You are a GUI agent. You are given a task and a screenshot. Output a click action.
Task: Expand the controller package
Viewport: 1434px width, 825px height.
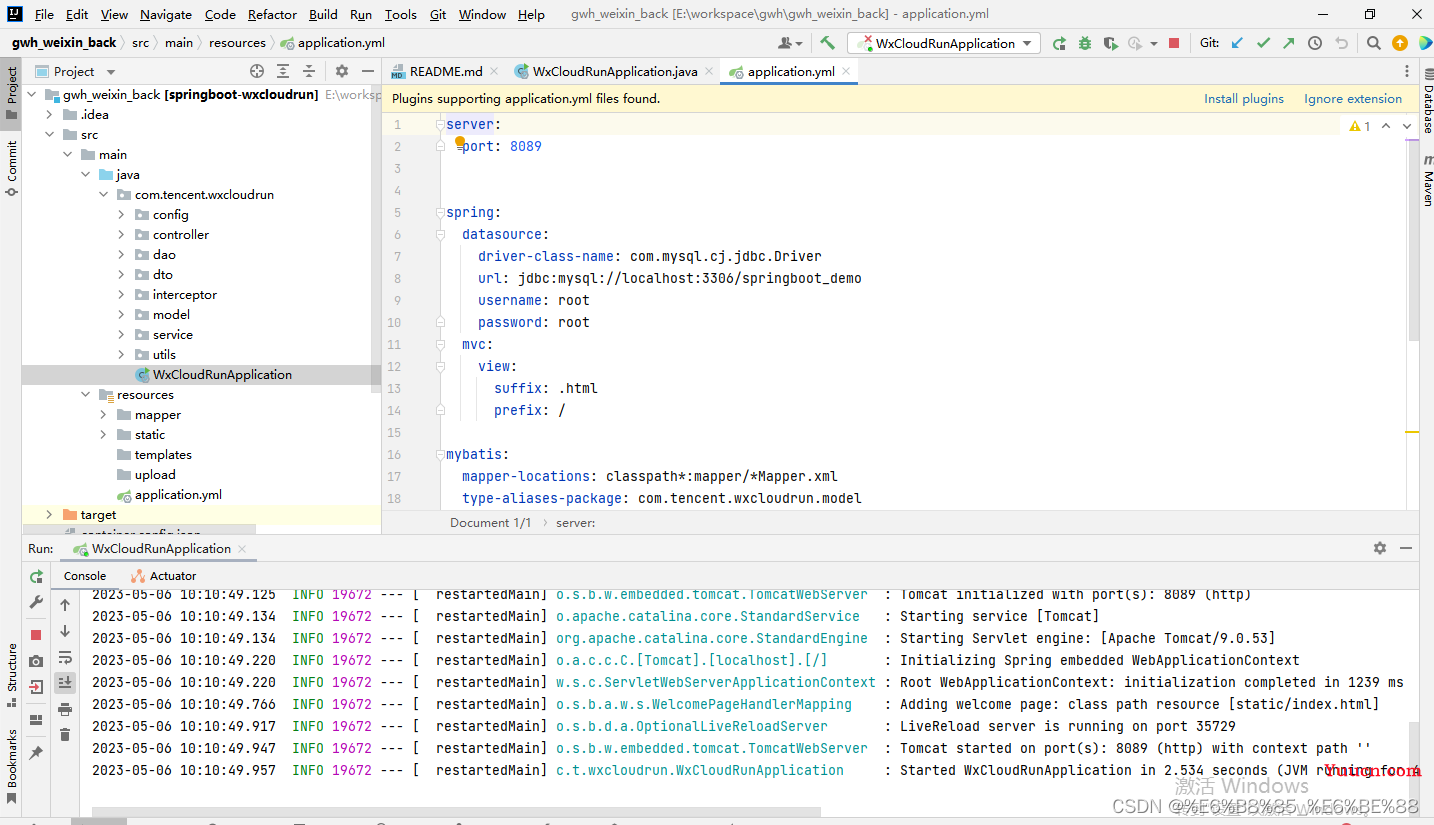tap(121, 235)
